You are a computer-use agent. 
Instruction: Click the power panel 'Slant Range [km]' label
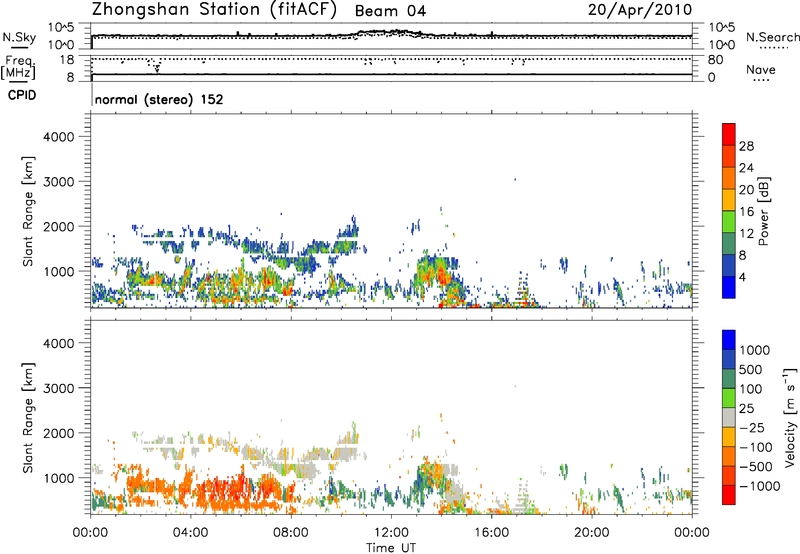[x=28, y=211]
